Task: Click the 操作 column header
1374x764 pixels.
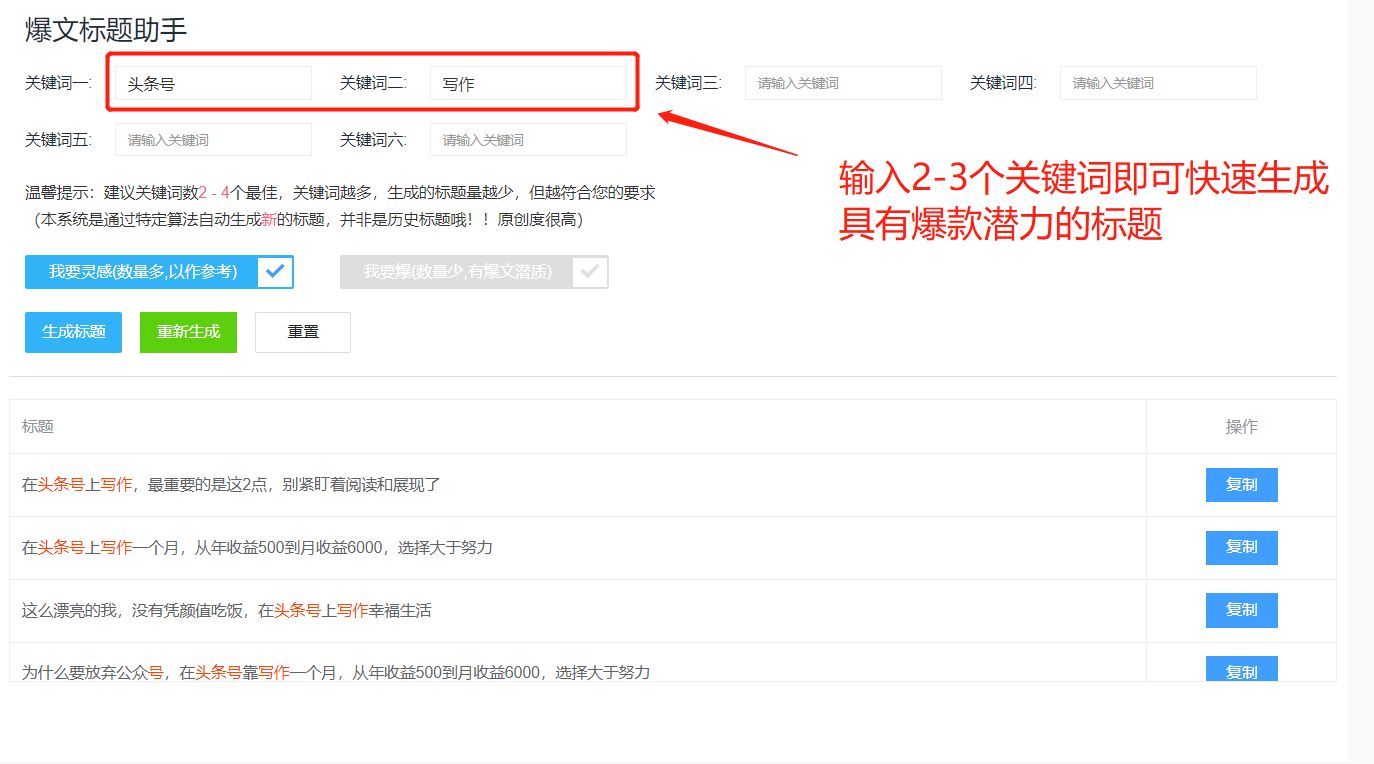Action: pyautogui.click(x=1240, y=426)
